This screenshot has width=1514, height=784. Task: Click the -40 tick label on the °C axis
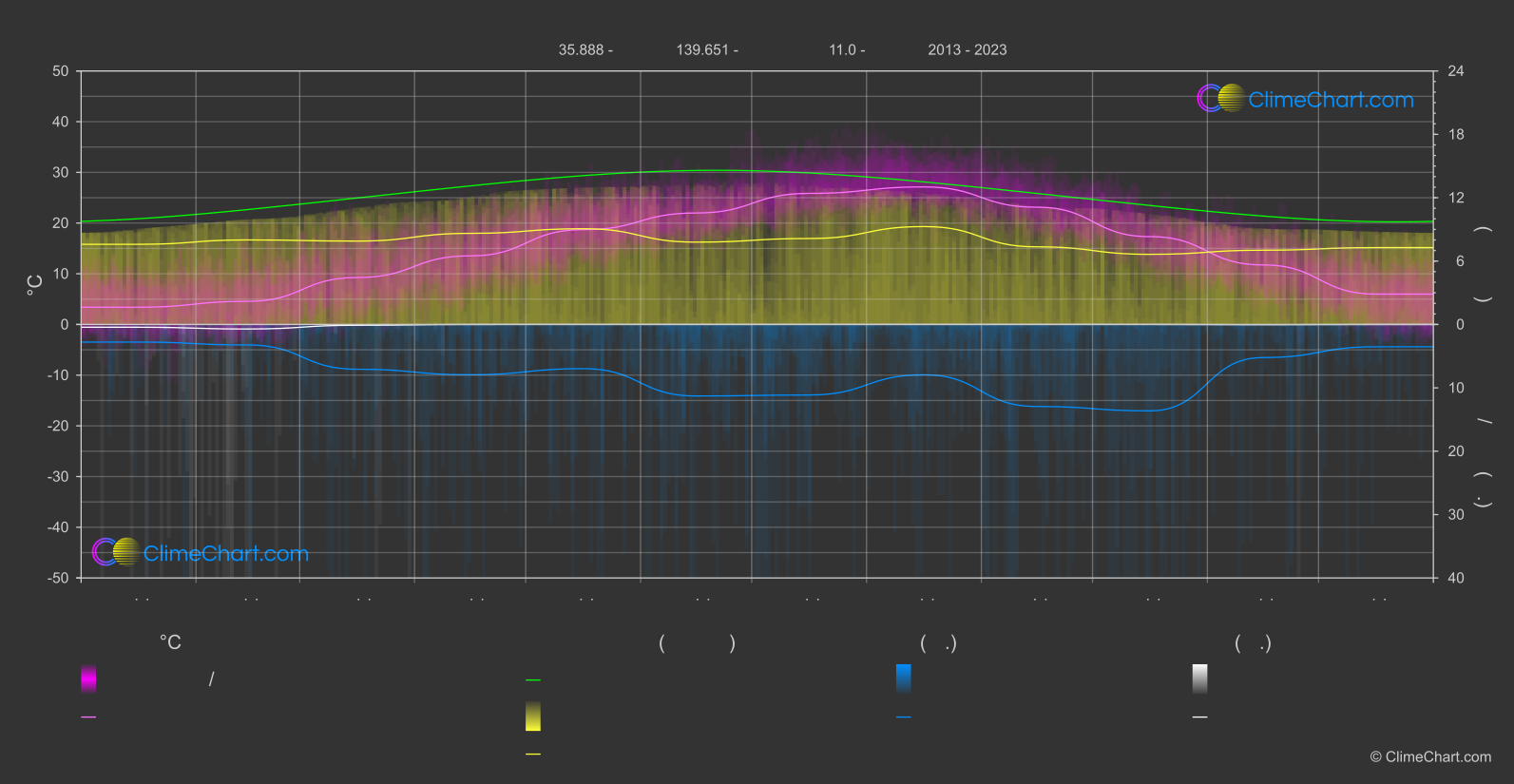[58, 527]
